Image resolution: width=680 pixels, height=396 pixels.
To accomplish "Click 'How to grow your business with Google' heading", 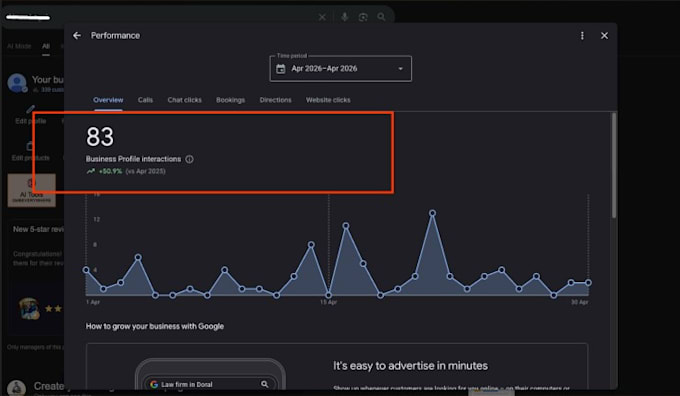I will (x=155, y=326).
